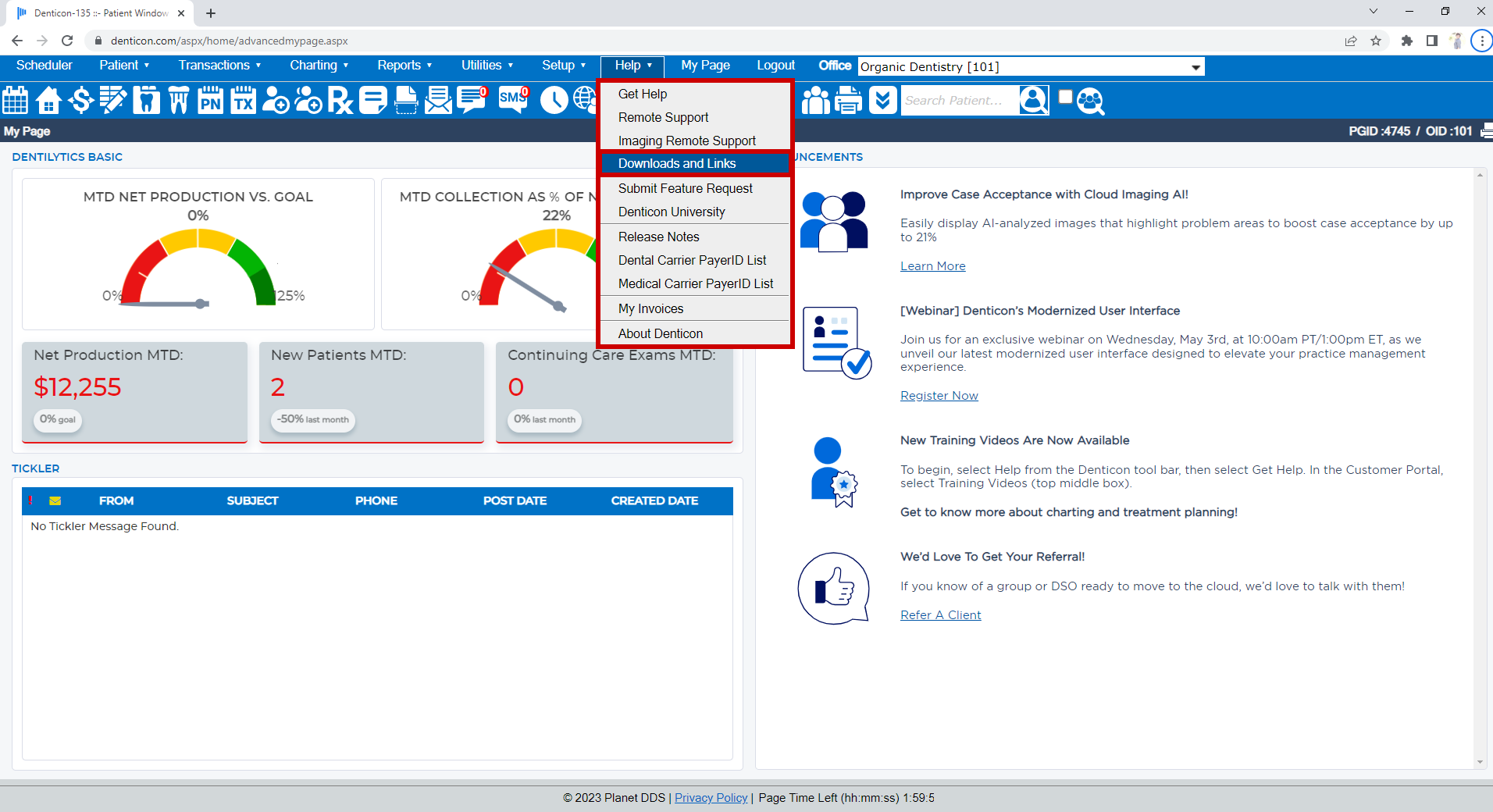Screen dimensions: 1493x812
Task: Click the patient search magnifier icon
Action: tap(1034, 100)
